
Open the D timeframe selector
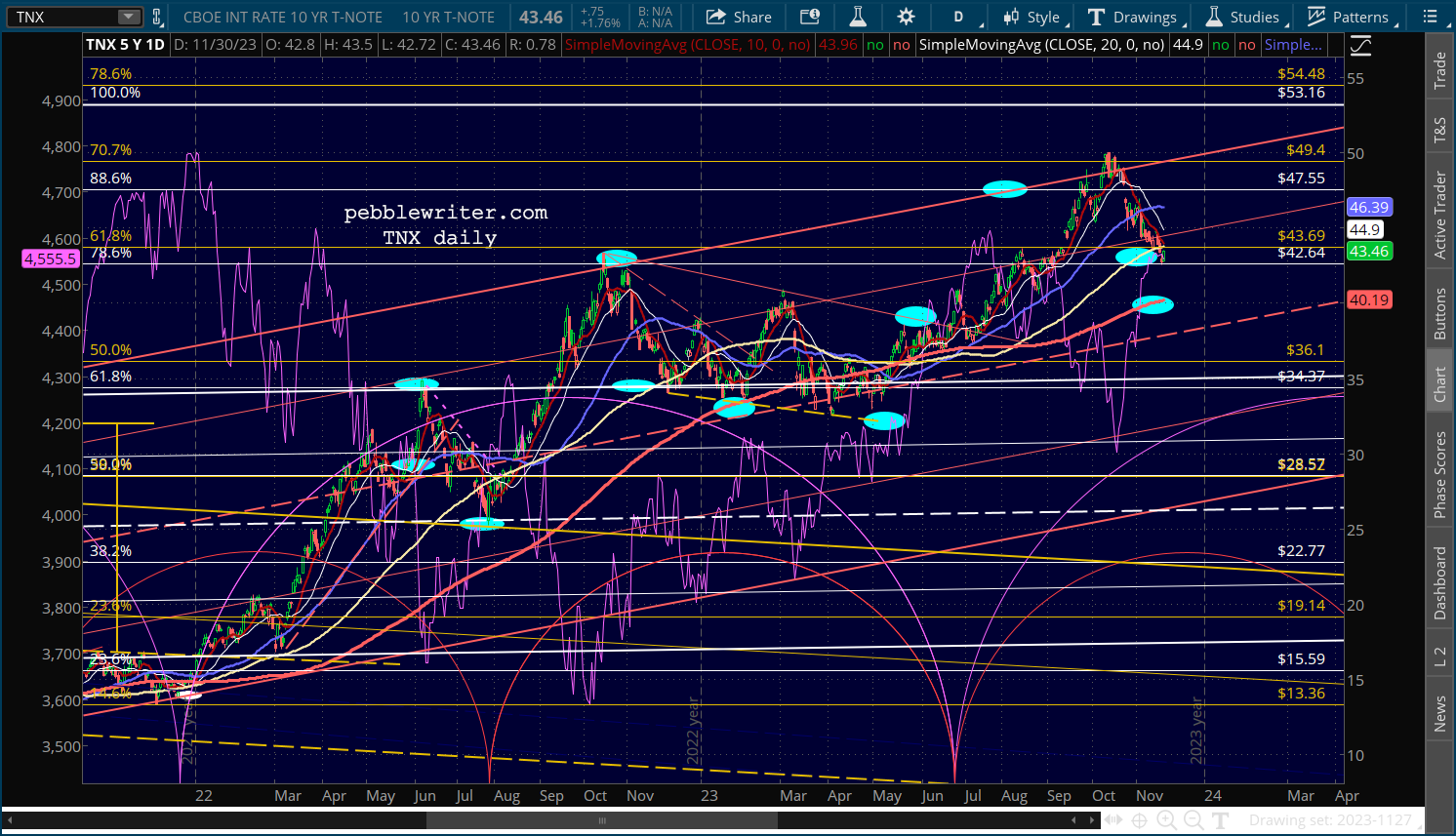tap(958, 17)
